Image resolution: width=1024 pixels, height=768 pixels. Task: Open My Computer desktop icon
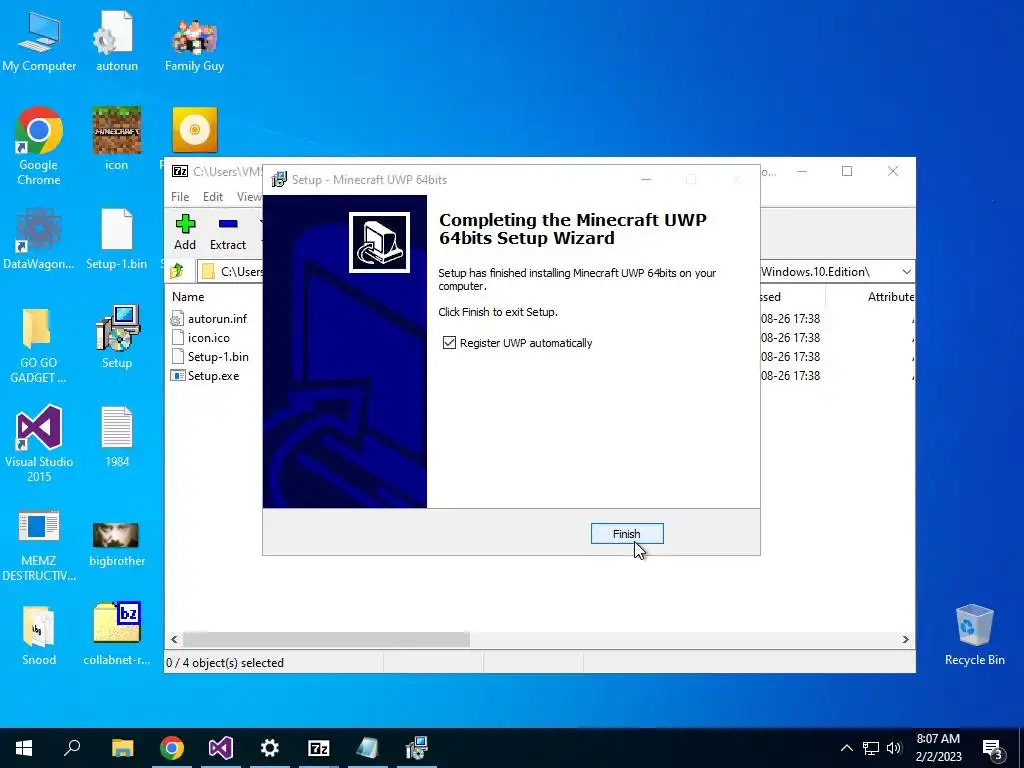pyautogui.click(x=39, y=42)
